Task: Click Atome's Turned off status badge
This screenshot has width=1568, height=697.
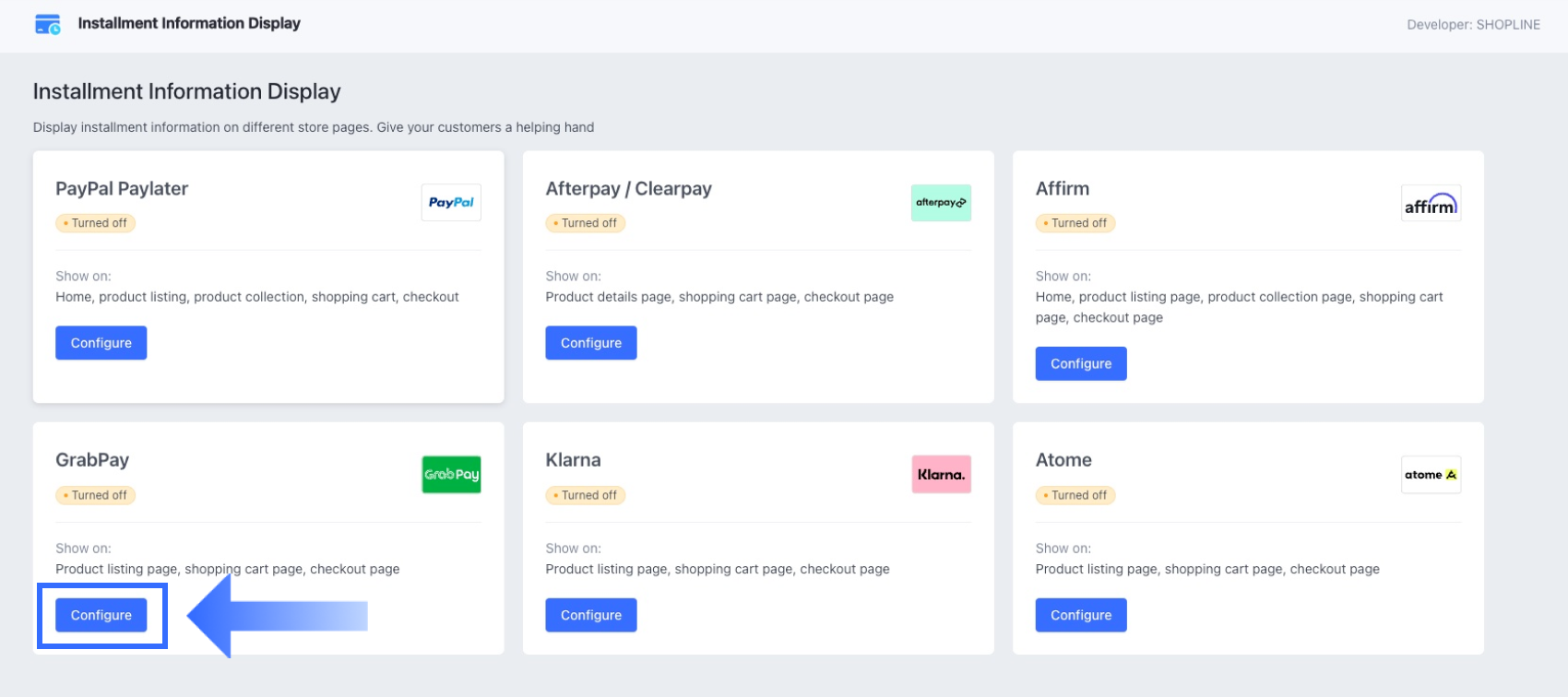Action: [x=1075, y=495]
